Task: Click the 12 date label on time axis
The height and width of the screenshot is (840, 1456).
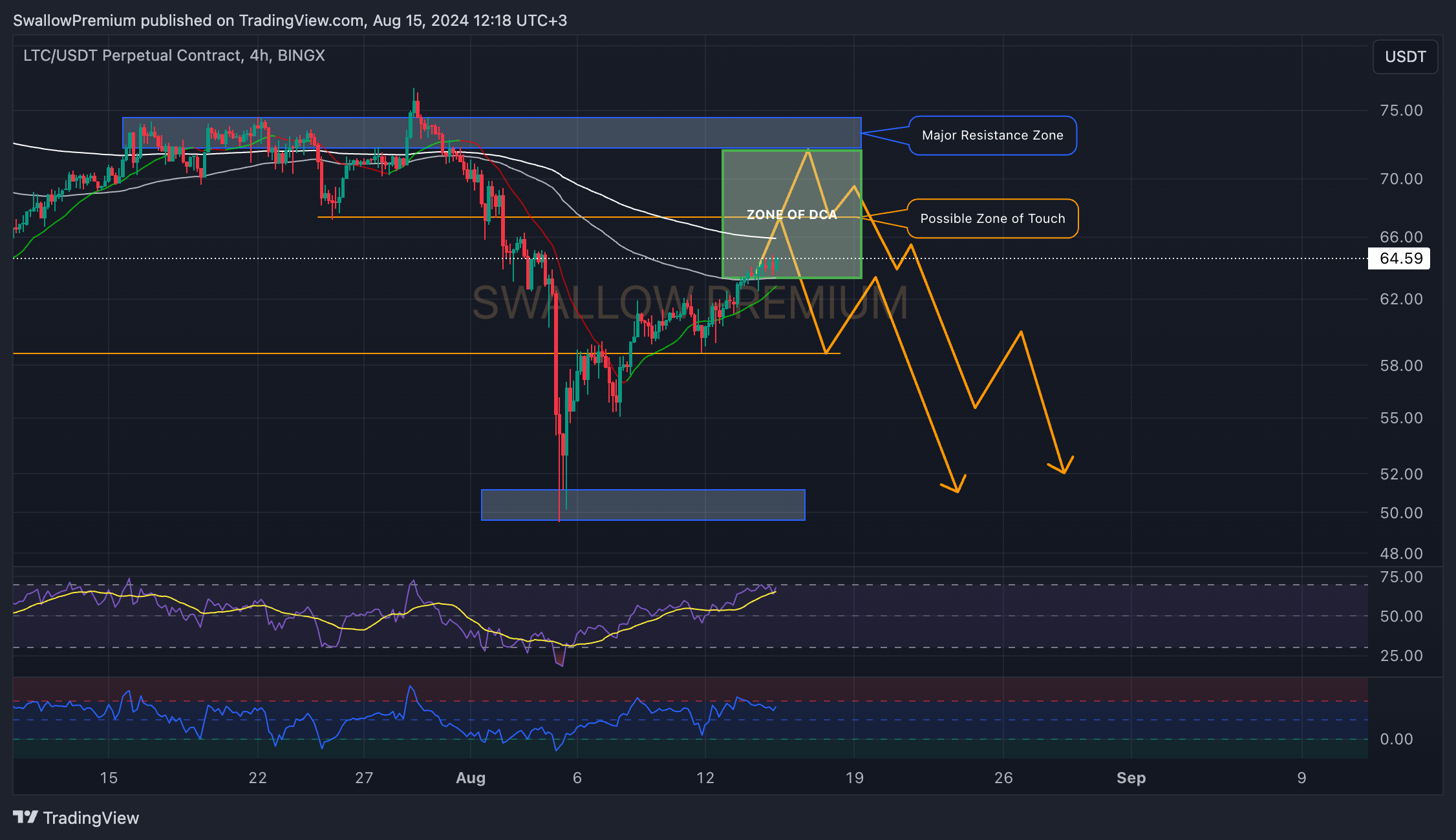Action: tap(705, 778)
